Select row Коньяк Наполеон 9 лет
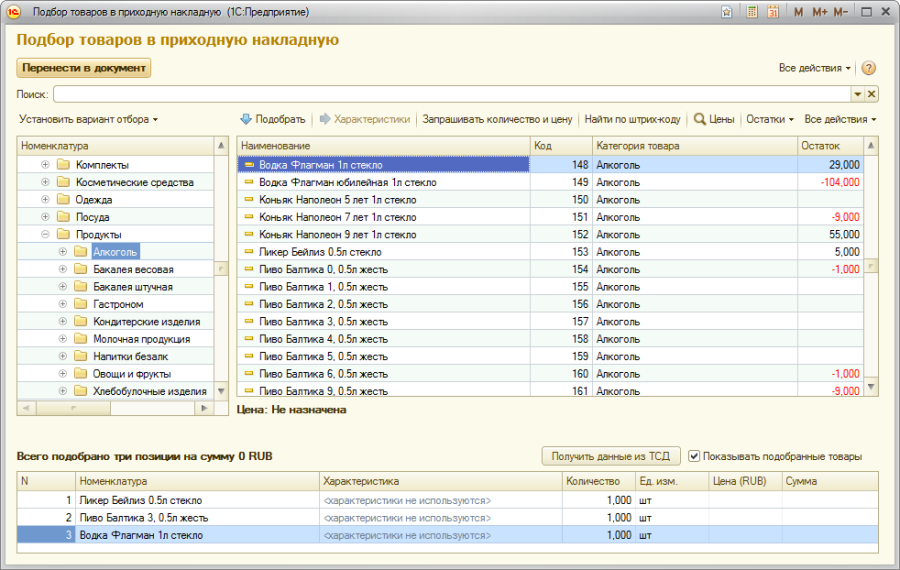 click(x=550, y=234)
